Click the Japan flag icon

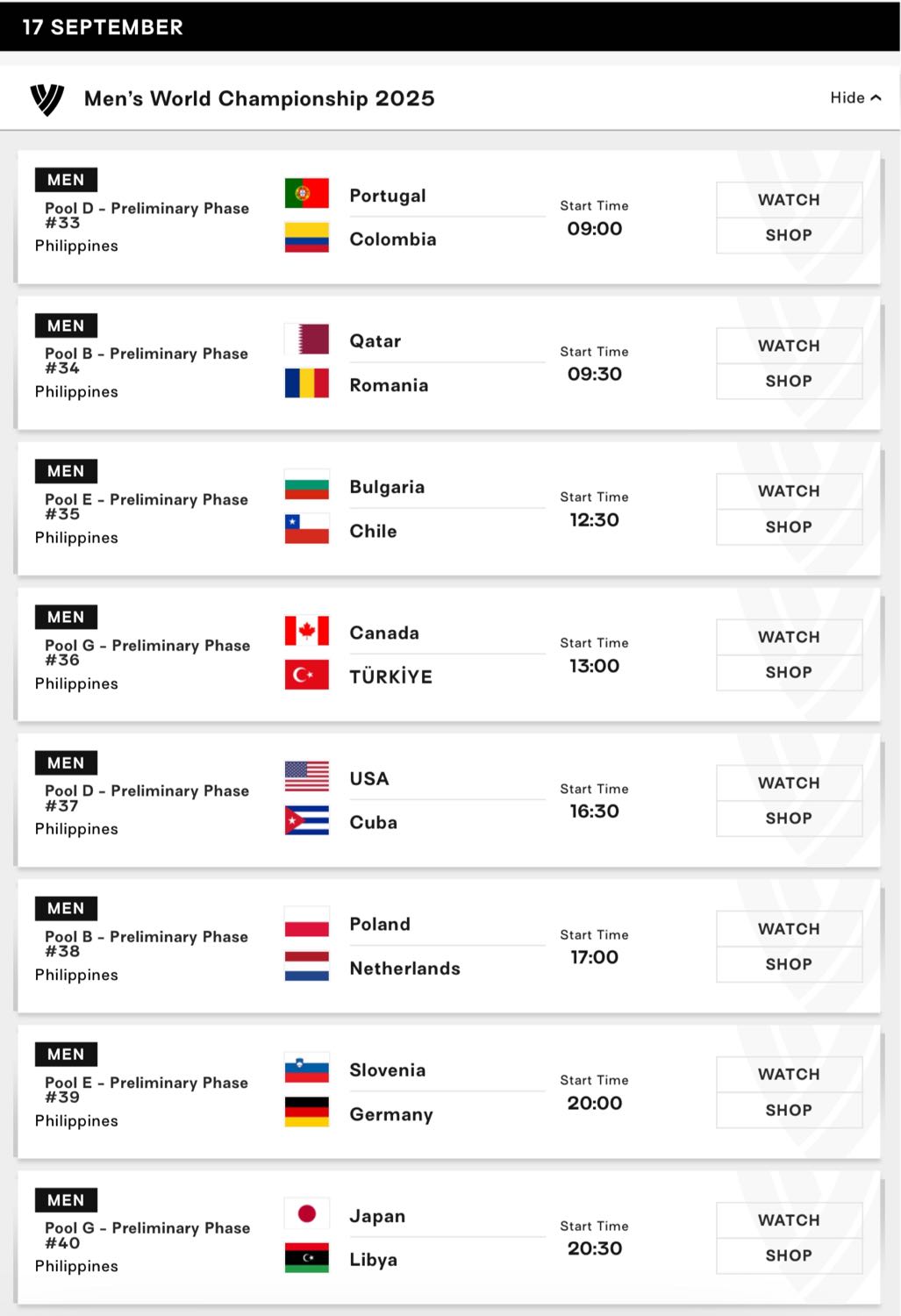[x=307, y=1213]
